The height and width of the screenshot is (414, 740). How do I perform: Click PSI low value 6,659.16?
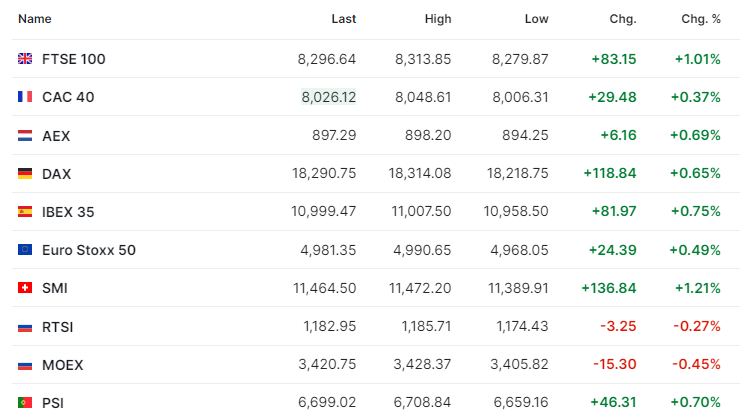(521, 402)
